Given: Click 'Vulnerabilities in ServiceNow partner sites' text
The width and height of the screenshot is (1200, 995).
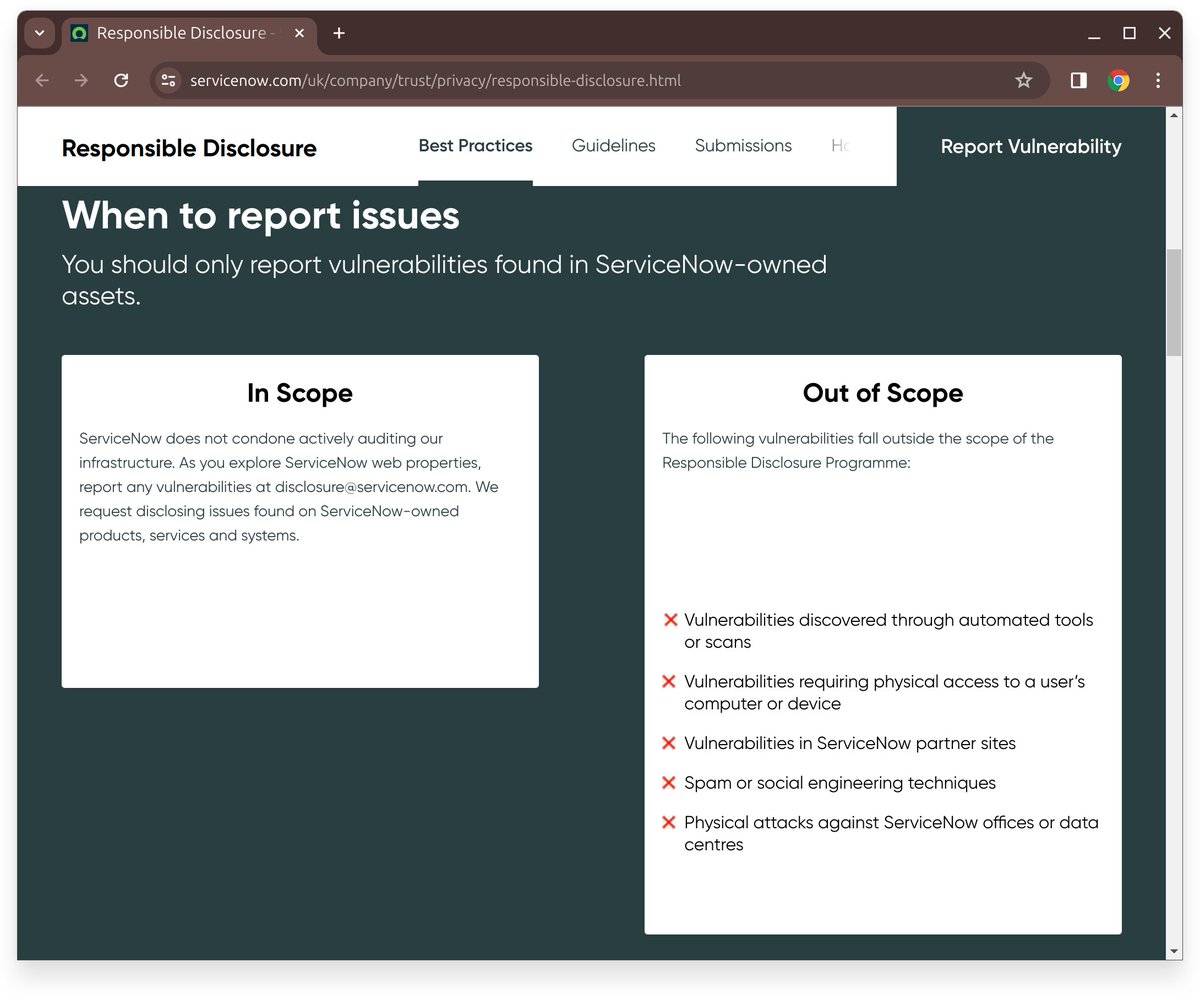Looking at the screenshot, I should click(850, 744).
